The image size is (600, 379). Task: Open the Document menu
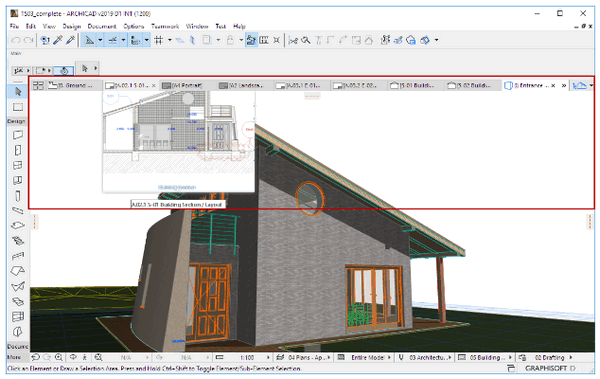tap(102, 26)
